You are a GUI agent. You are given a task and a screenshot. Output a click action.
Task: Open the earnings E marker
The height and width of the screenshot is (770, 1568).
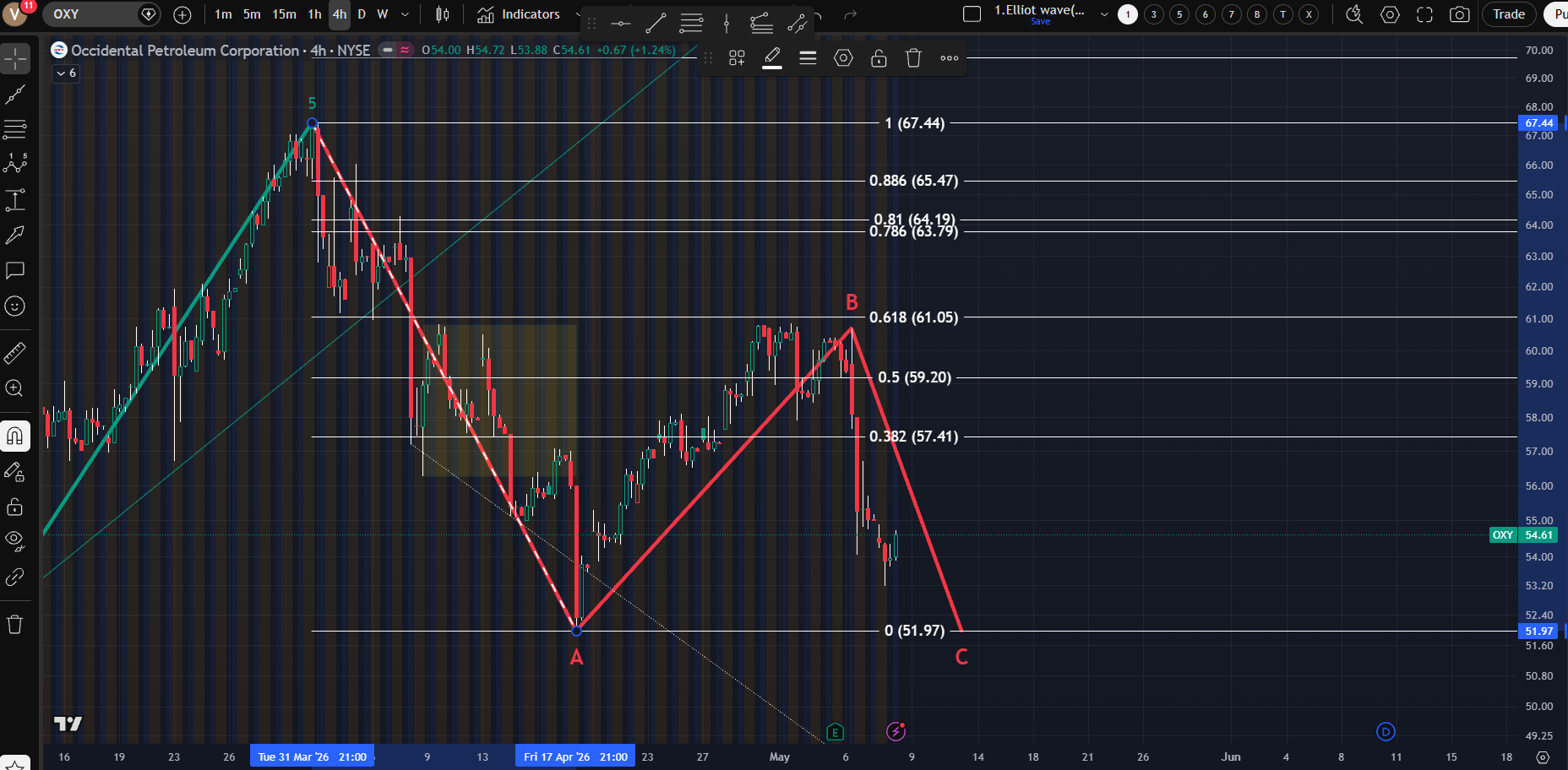(x=835, y=732)
